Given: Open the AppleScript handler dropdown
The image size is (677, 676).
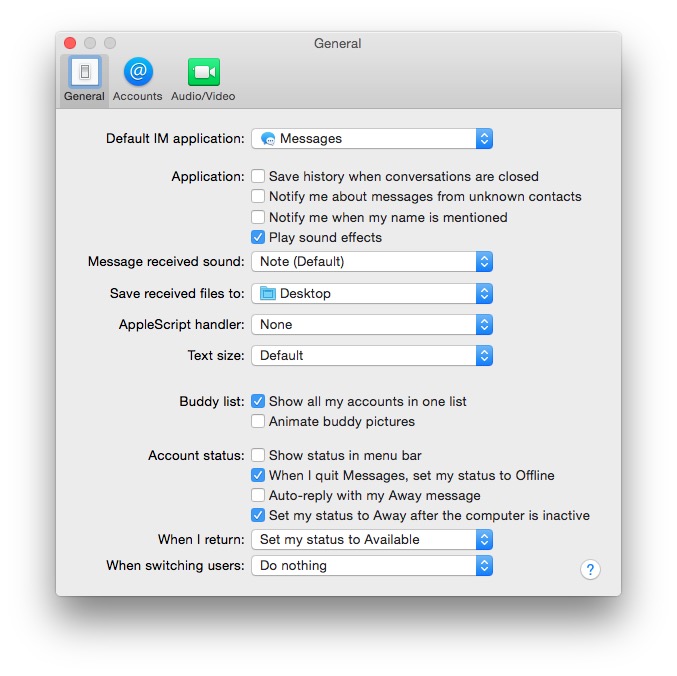Looking at the screenshot, I should 372,325.
